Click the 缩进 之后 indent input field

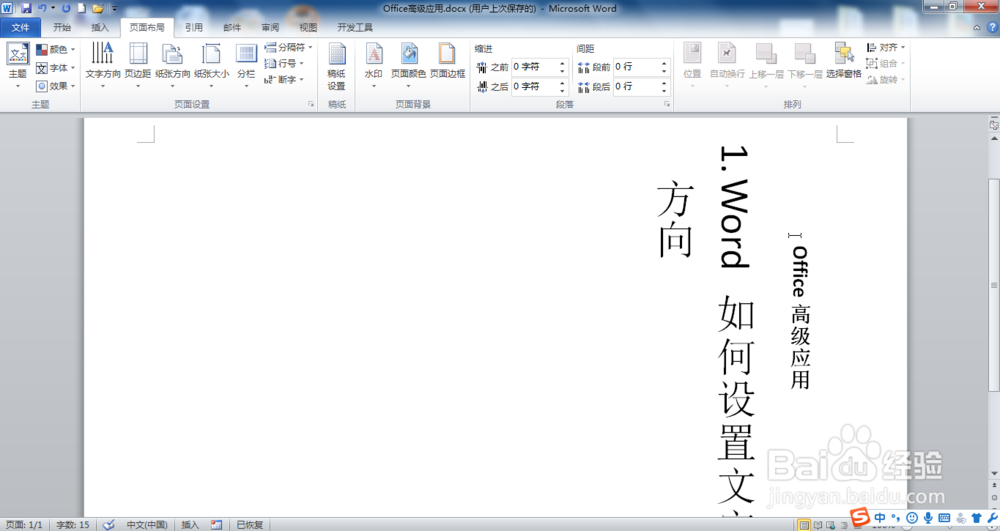pyautogui.click(x=534, y=86)
